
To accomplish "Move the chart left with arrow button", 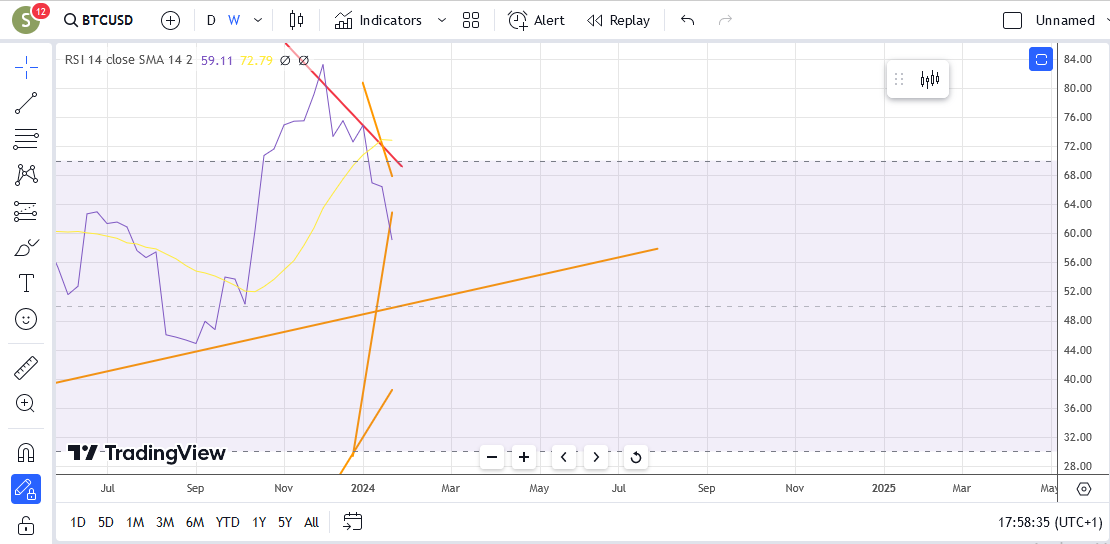I will [563, 457].
